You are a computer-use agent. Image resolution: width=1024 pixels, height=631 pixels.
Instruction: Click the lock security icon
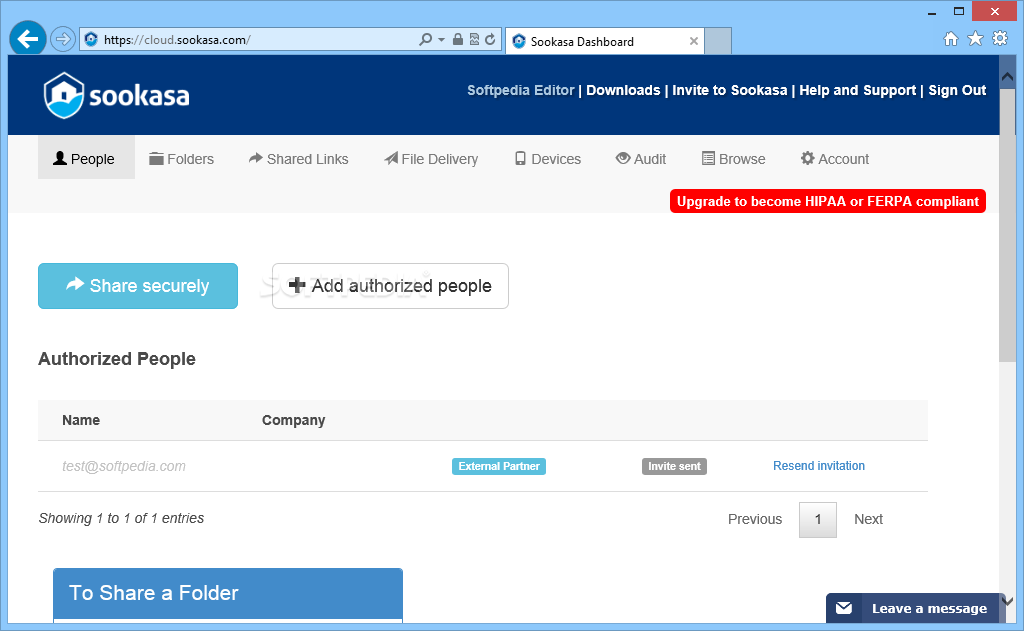tap(458, 39)
